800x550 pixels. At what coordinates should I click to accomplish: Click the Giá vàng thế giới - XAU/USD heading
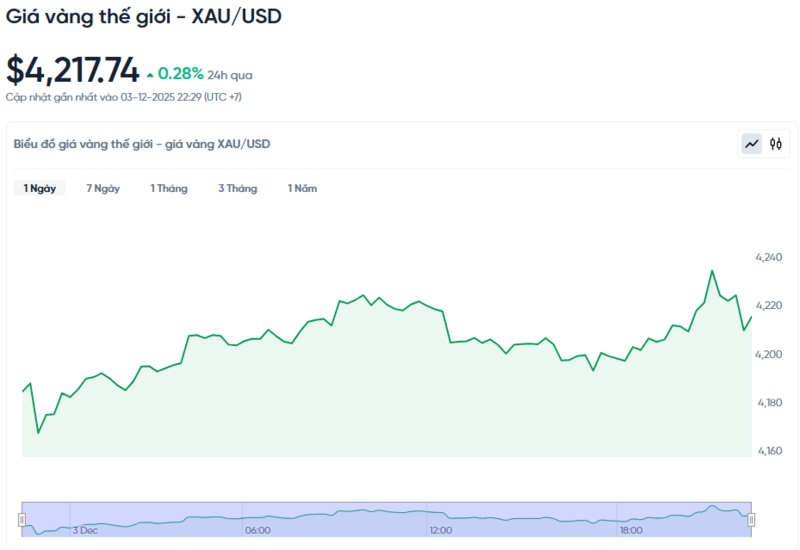click(144, 17)
